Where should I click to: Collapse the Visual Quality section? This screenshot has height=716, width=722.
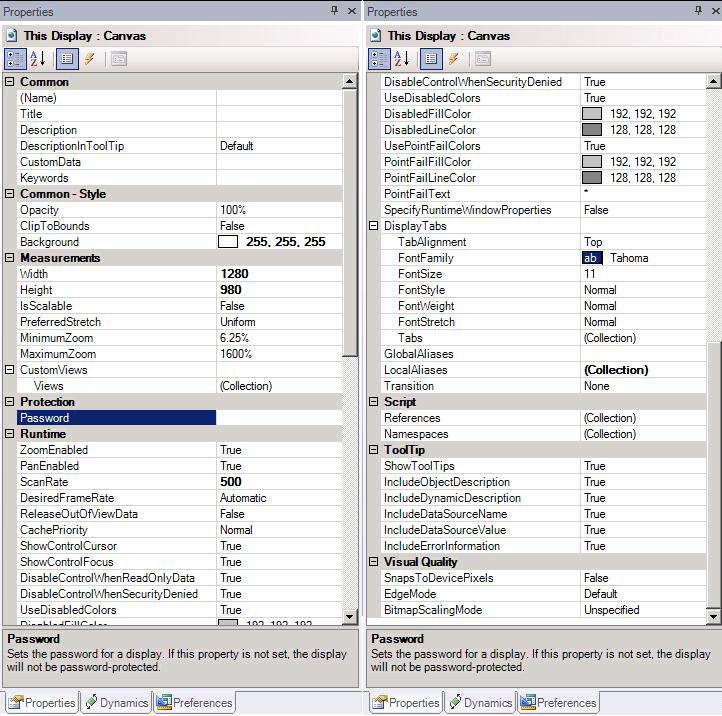click(374, 562)
